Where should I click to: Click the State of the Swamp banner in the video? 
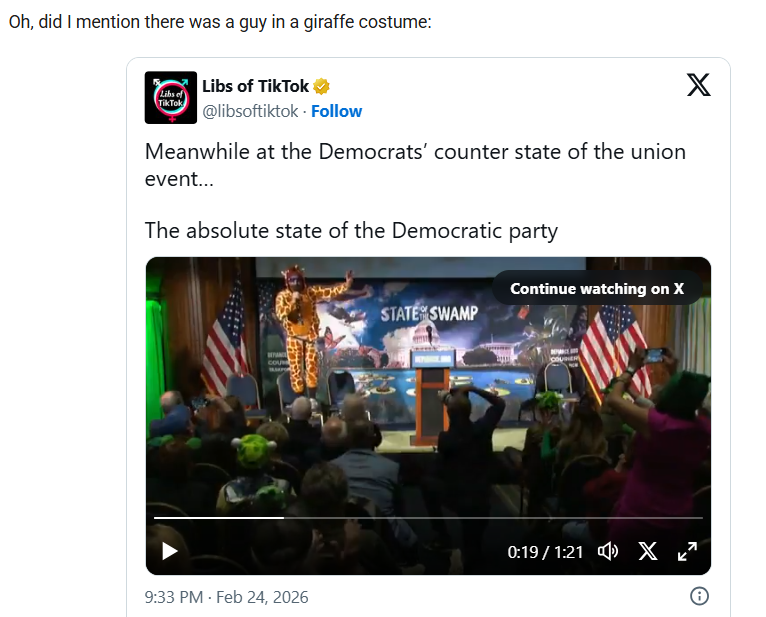pyautogui.click(x=429, y=314)
